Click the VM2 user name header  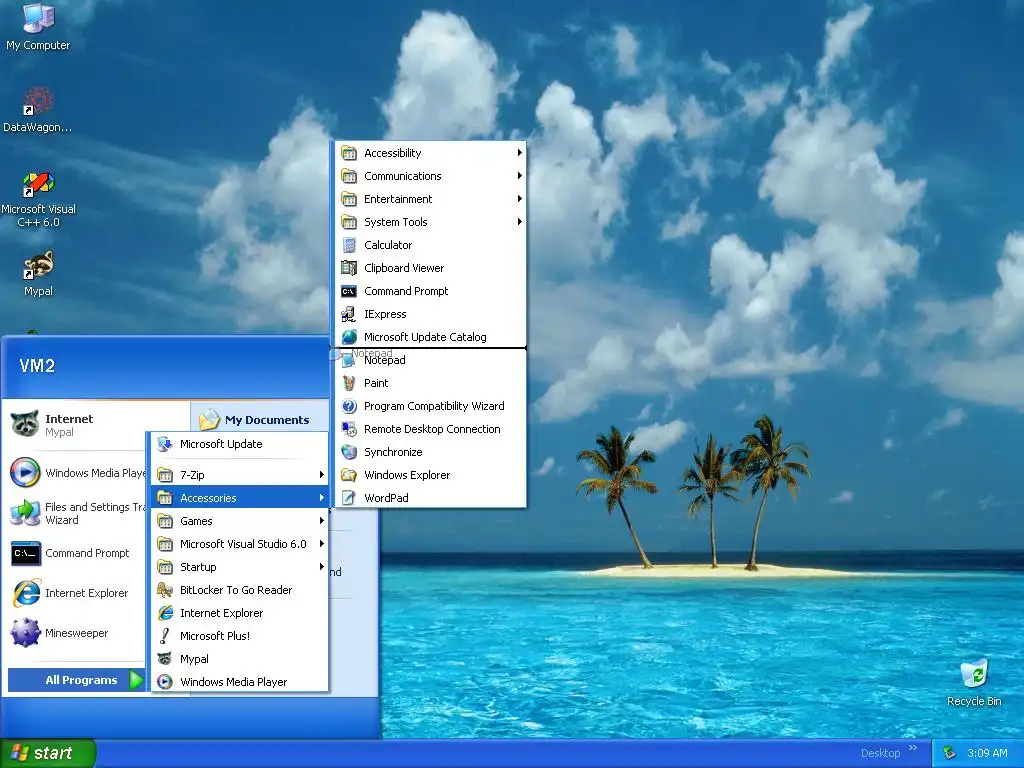37,366
